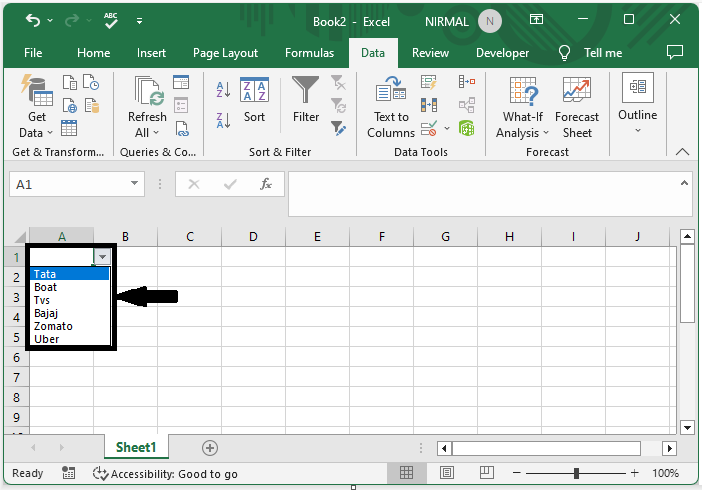Click Sort A to Z icon
Image resolution: width=702 pixels, height=490 pixels.
[223, 90]
